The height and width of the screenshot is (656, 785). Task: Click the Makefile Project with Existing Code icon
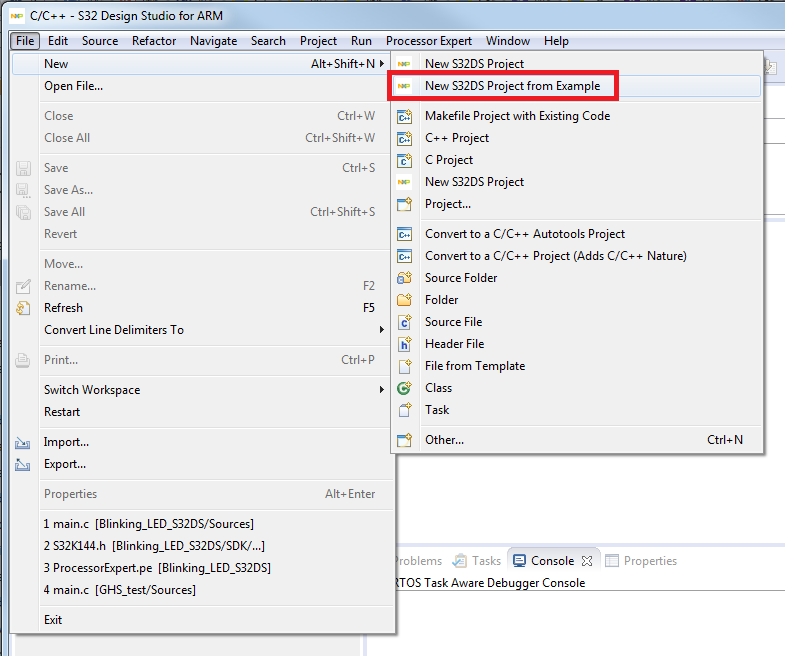[x=405, y=116]
